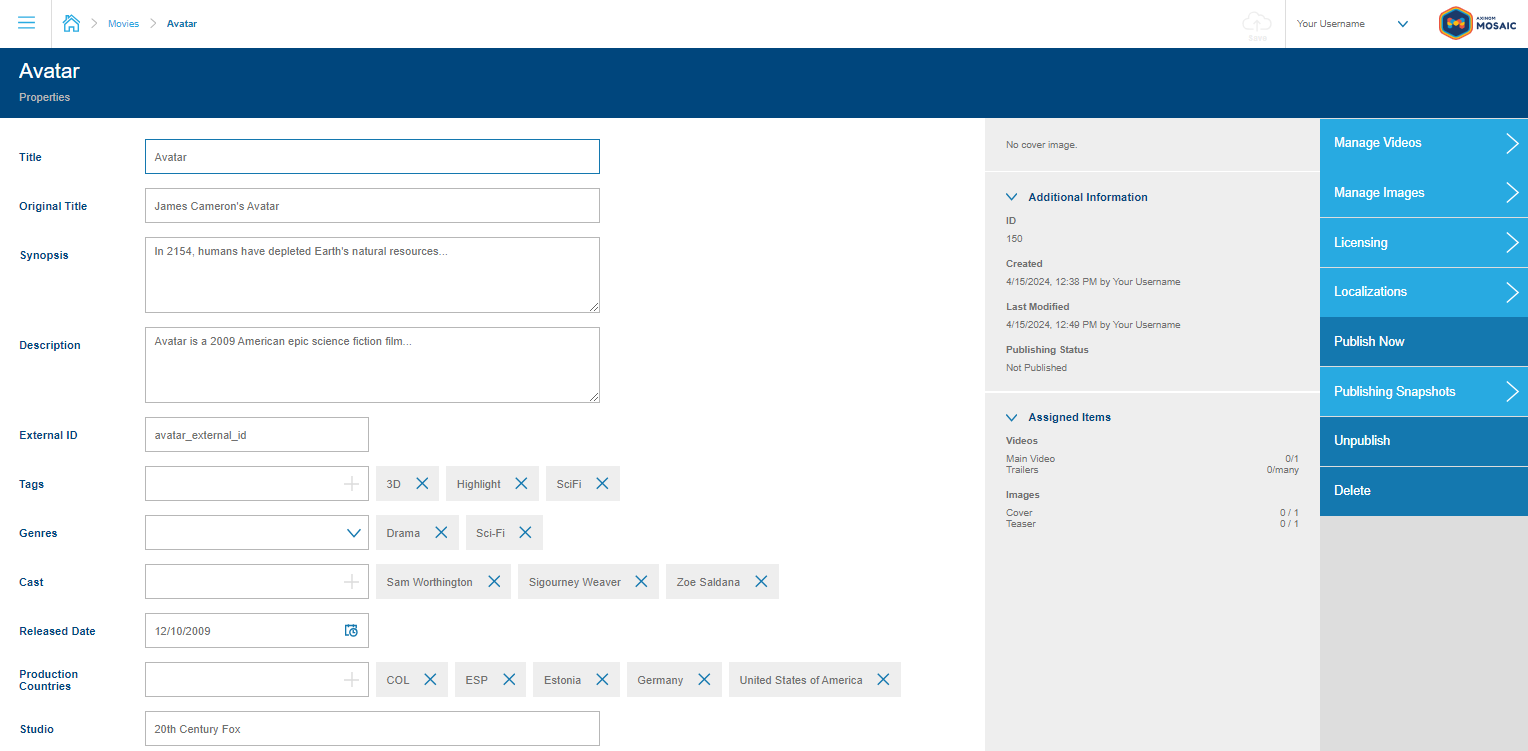Navigate to Movies in the breadcrumb
Image resolution: width=1528 pixels, height=751 pixels.
tap(123, 23)
